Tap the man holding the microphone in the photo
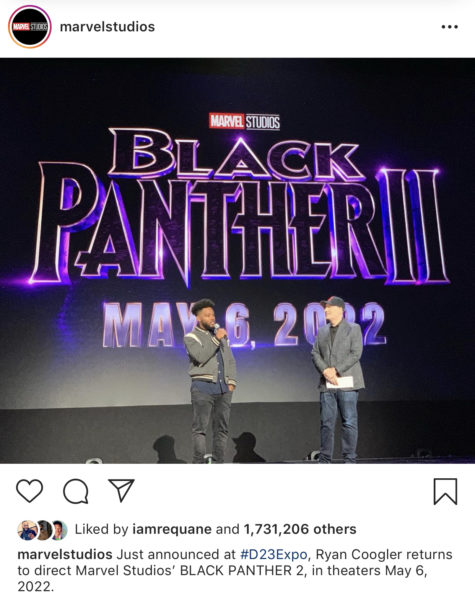The height and width of the screenshot is (600, 475). pos(211,381)
